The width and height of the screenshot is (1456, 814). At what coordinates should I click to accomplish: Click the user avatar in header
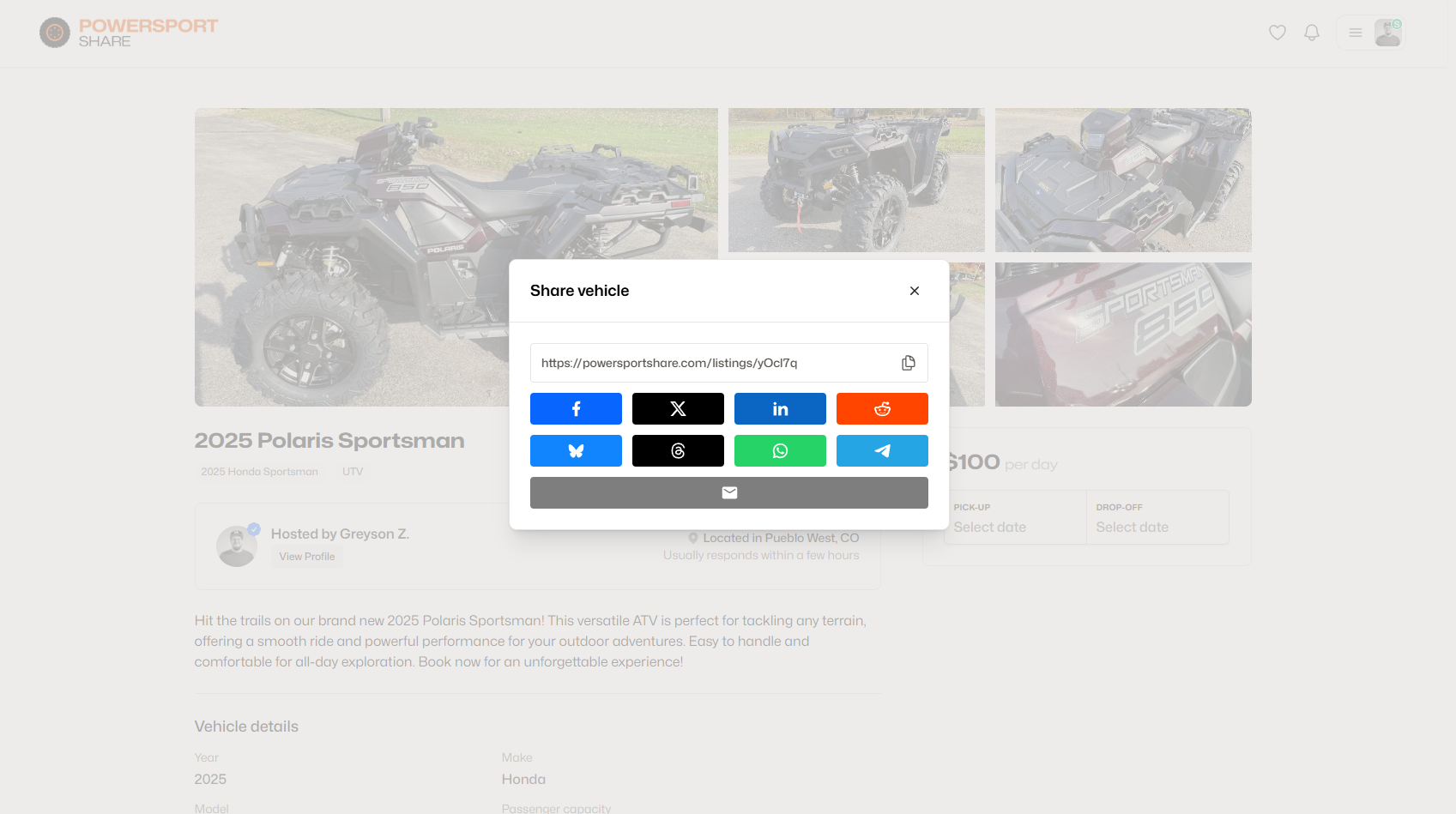click(x=1387, y=33)
